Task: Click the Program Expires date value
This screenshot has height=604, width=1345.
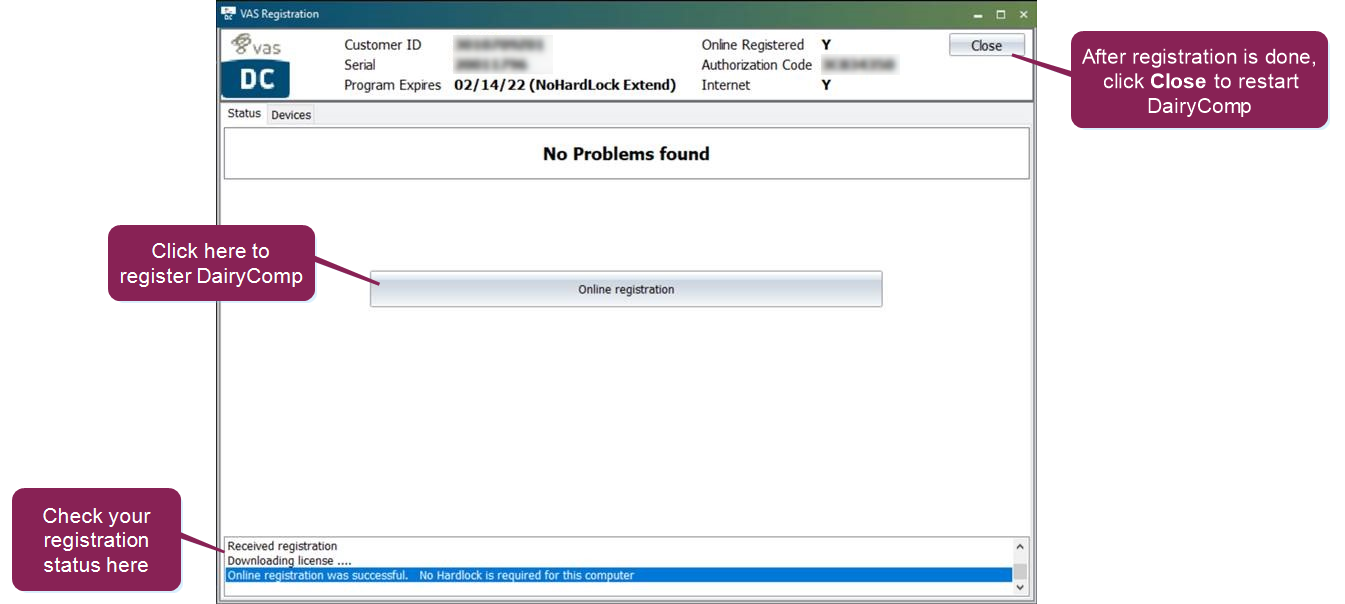Action: 565,85
